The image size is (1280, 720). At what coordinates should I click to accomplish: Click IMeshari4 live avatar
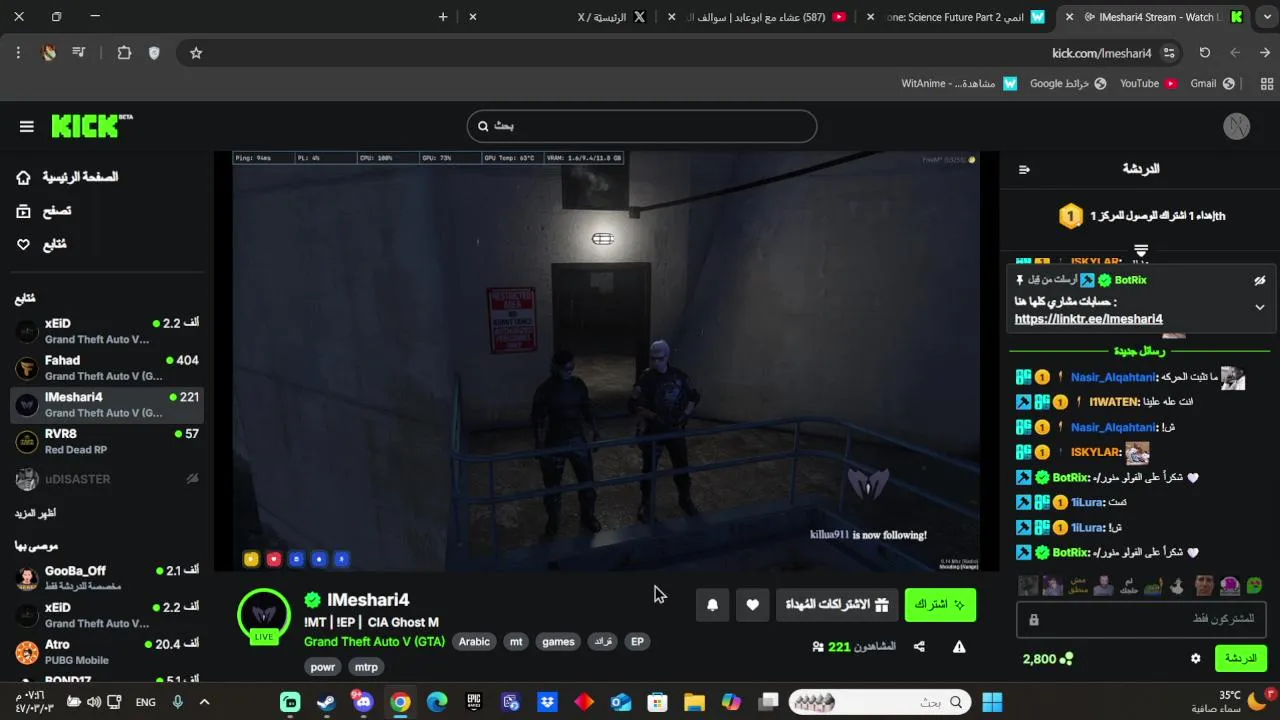click(264, 615)
